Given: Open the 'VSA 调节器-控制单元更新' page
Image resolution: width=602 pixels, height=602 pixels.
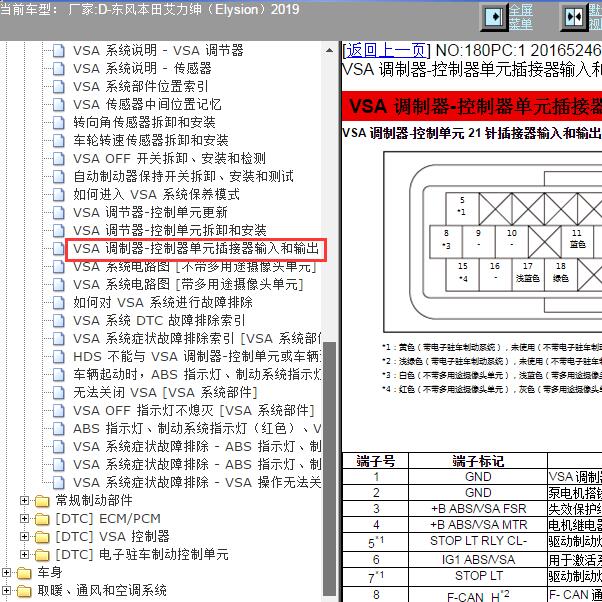Looking at the screenshot, I should [x=150, y=212].
